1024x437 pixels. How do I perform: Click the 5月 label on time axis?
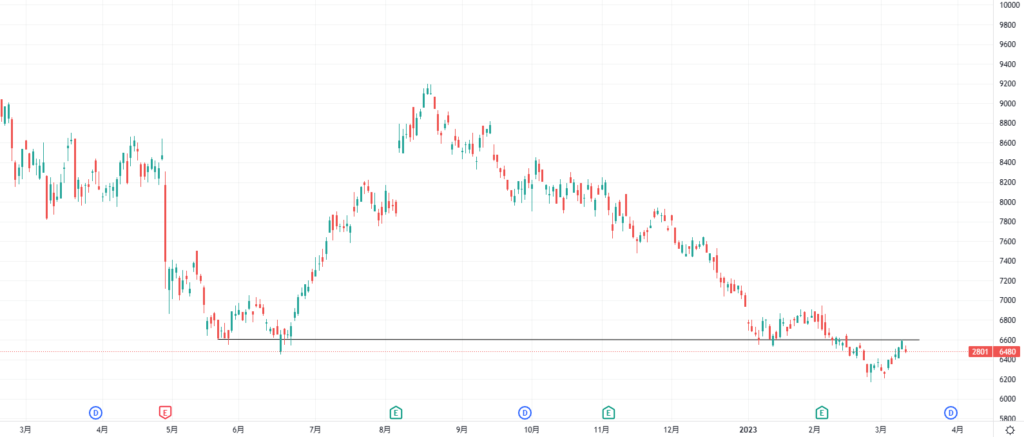(x=172, y=429)
